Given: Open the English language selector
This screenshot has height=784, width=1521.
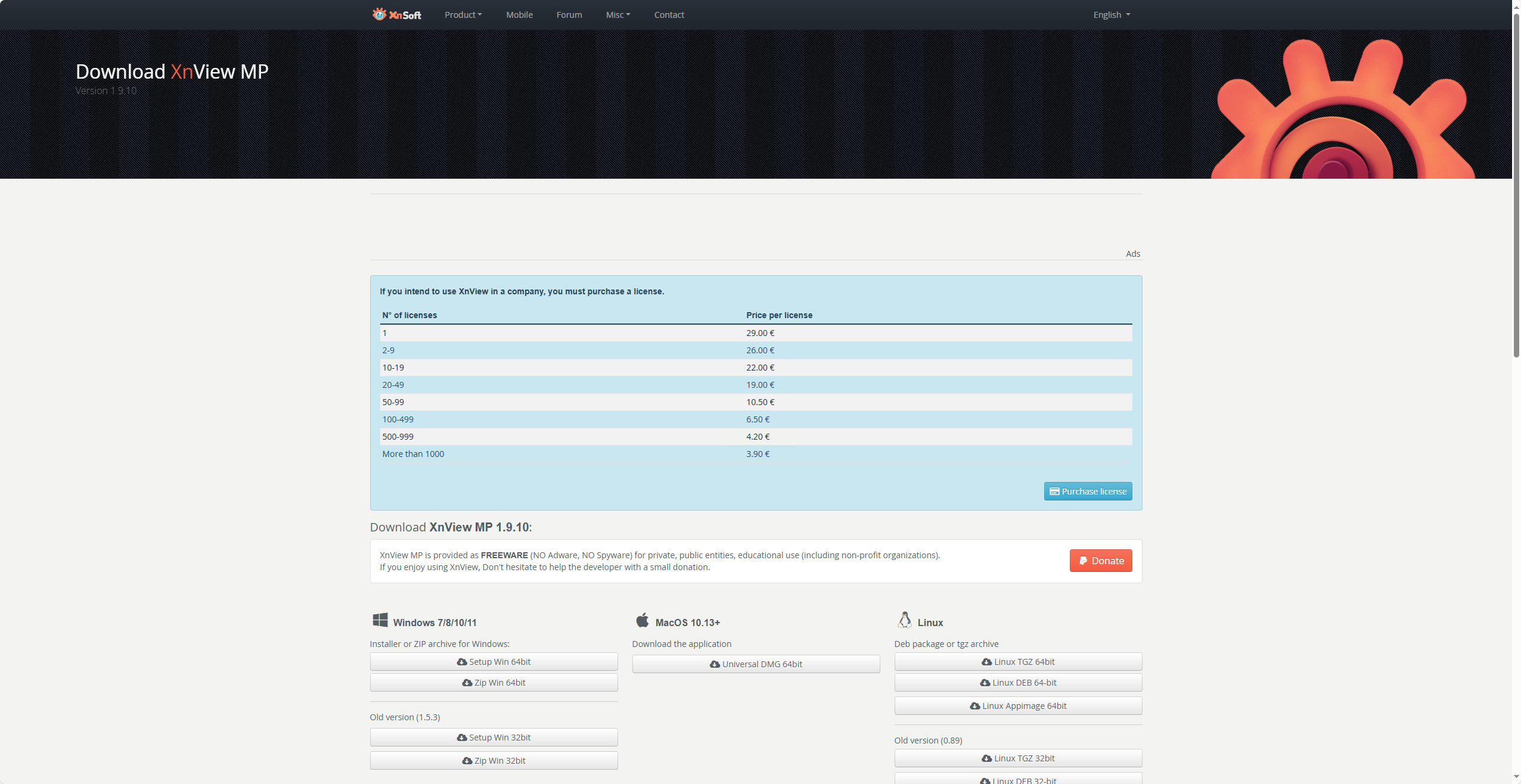Looking at the screenshot, I should pyautogui.click(x=1112, y=15).
